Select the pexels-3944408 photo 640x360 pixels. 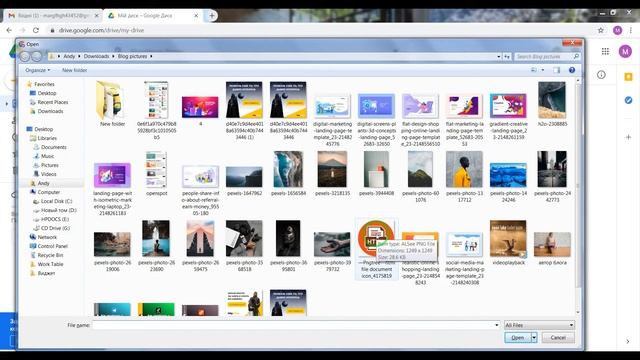pyautogui.click(x=376, y=173)
